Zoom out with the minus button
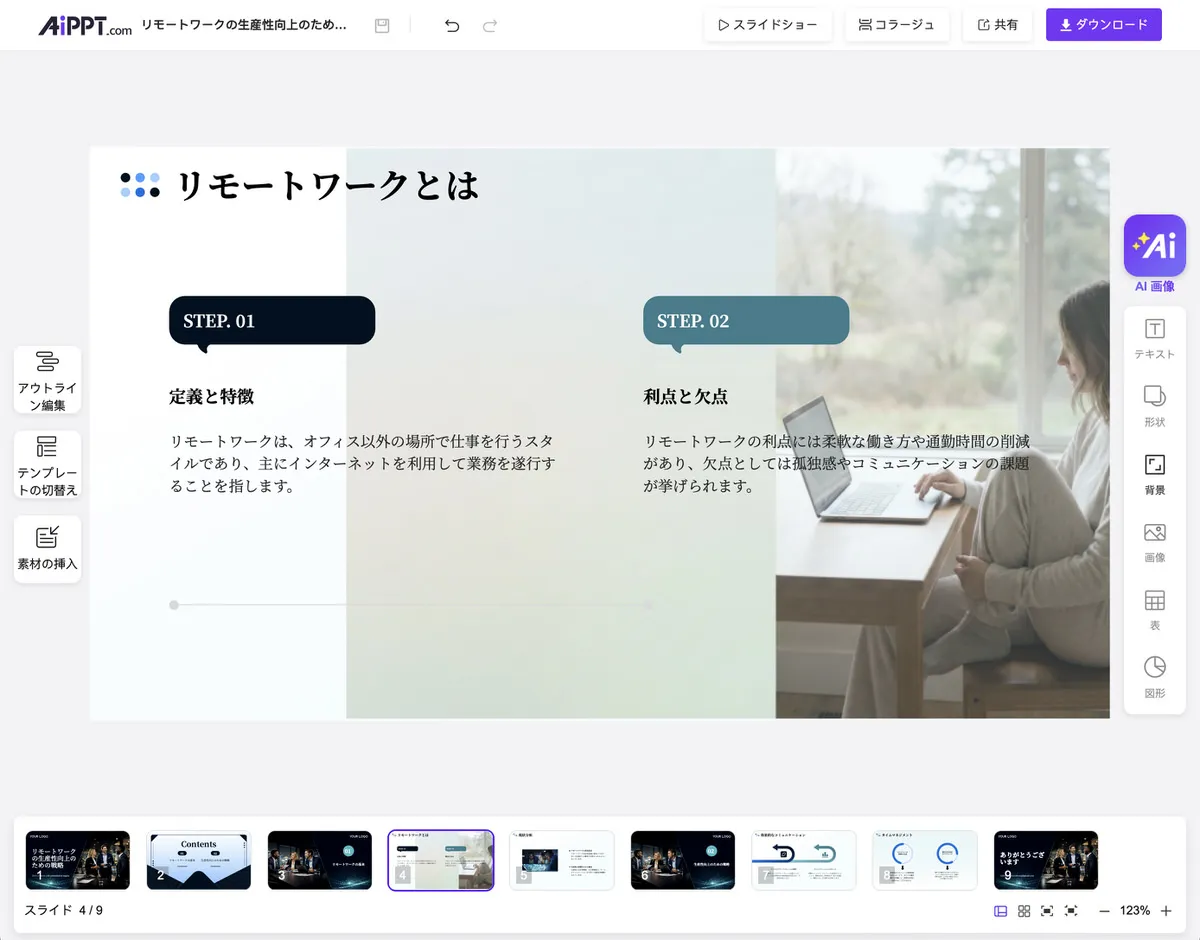 [1104, 911]
